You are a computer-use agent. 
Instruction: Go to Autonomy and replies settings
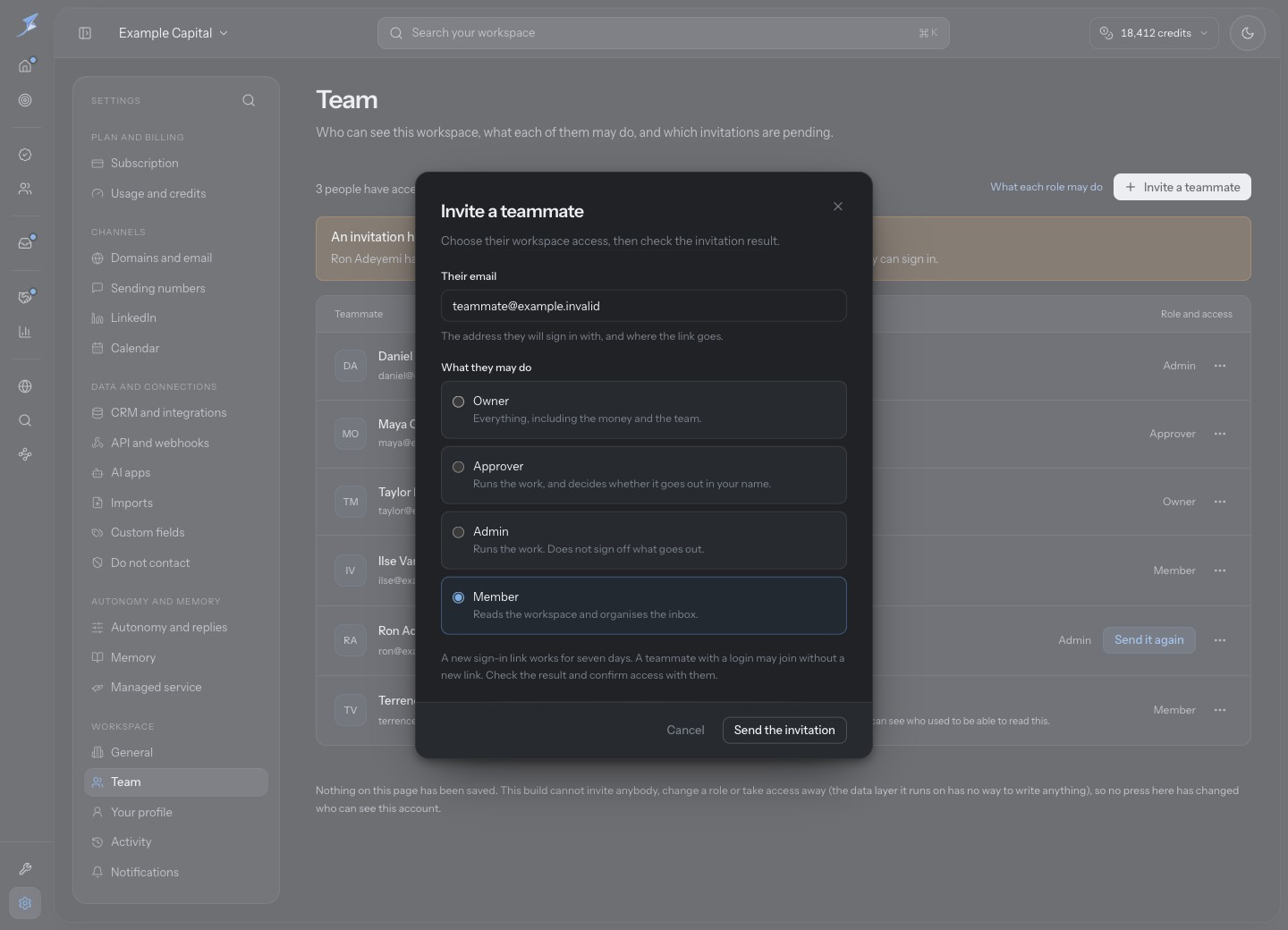175,628
